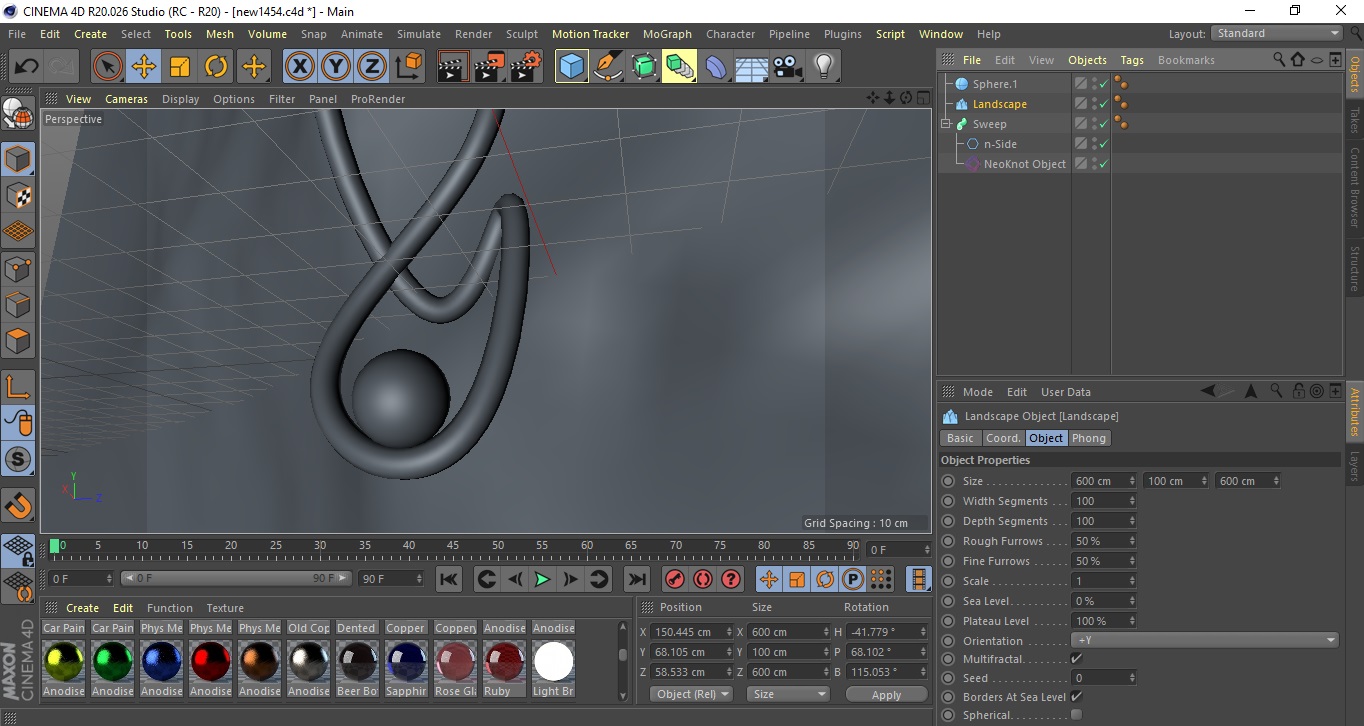
Task: Open Edit Render Settings icon
Action: pyautogui.click(x=526, y=67)
